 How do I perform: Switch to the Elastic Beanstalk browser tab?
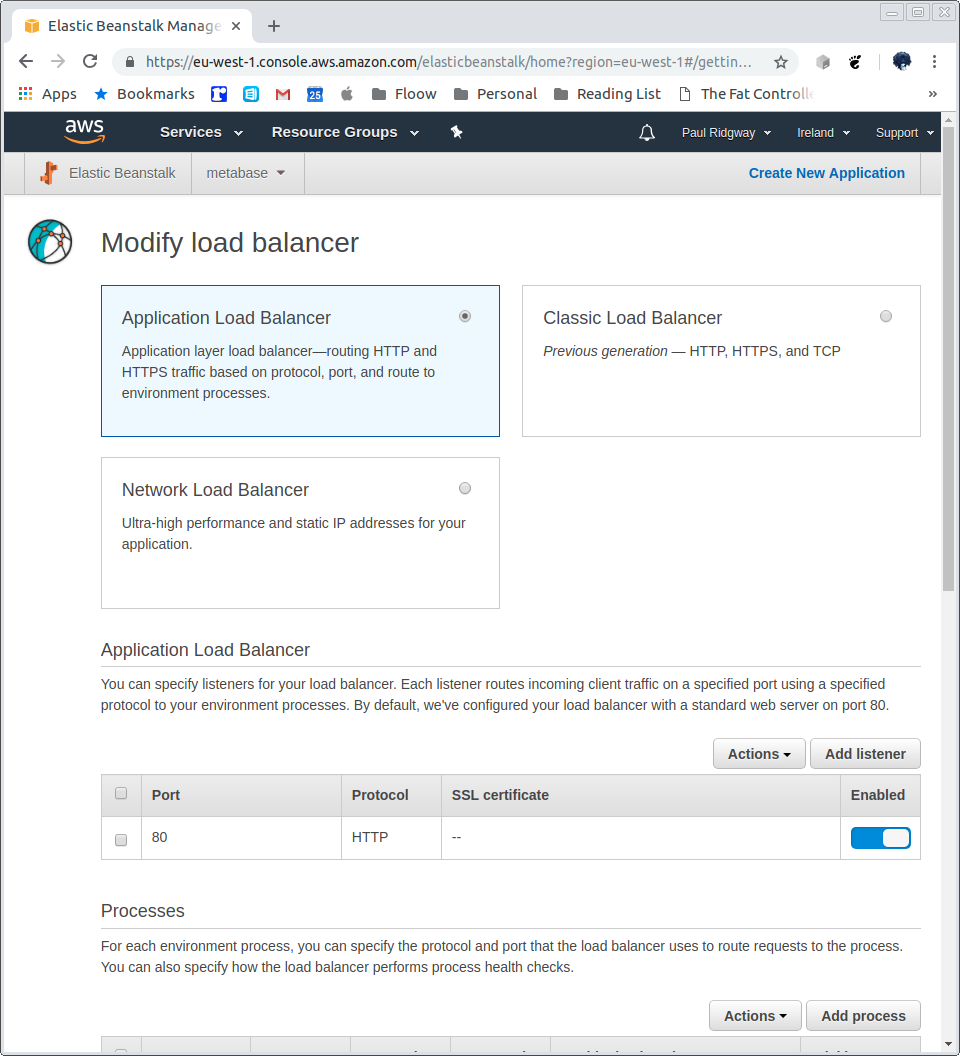coord(133,26)
